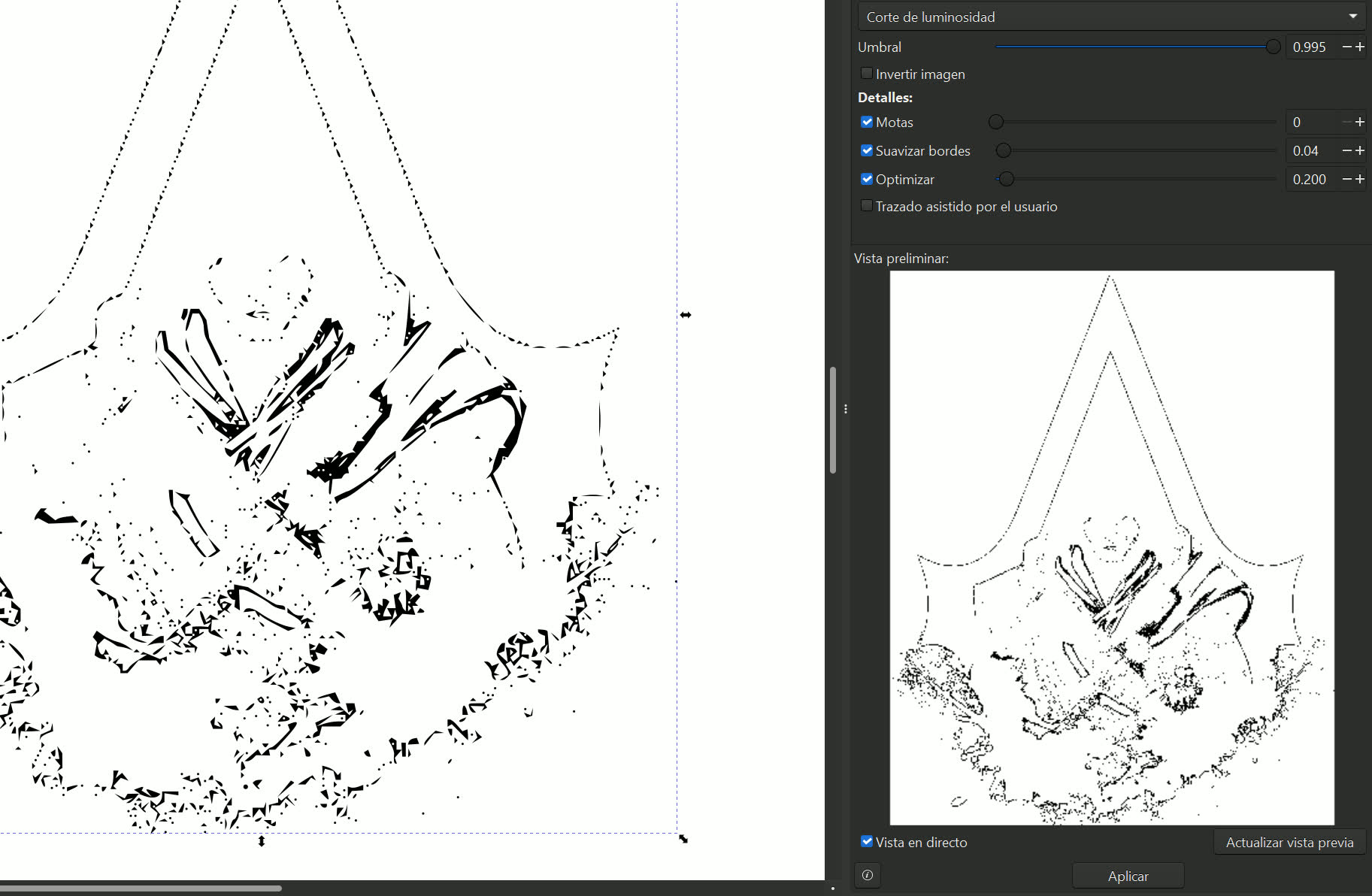Viewport: 1372px width, 896px height.
Task: Click the canvas vertical scrollbar thumb
Action: click(x=832, y=420)
